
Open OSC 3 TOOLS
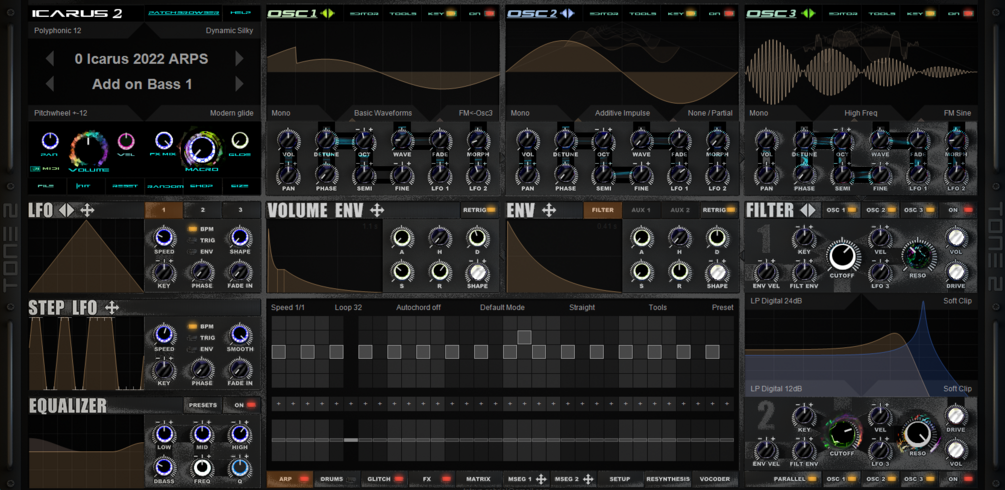tap(882, 13)
